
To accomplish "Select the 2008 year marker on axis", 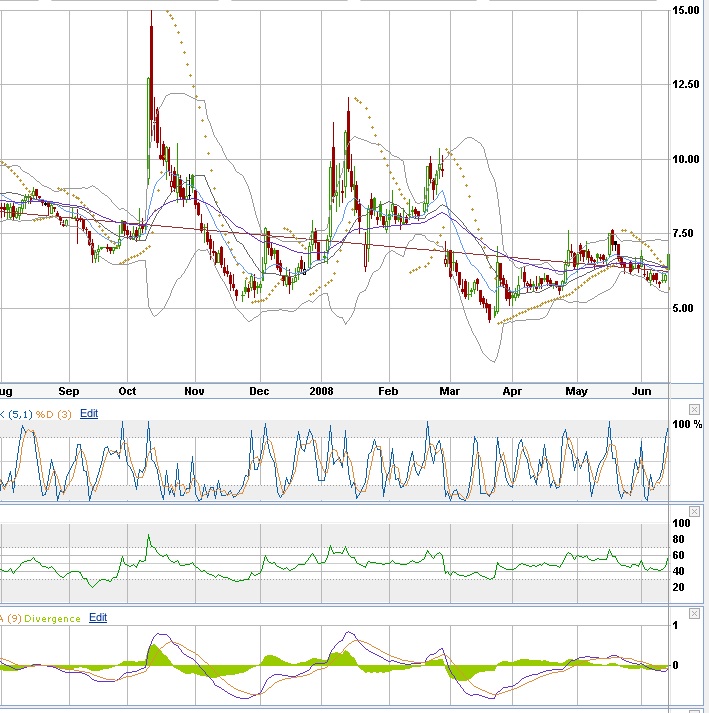I will click(x=322, y=391).
